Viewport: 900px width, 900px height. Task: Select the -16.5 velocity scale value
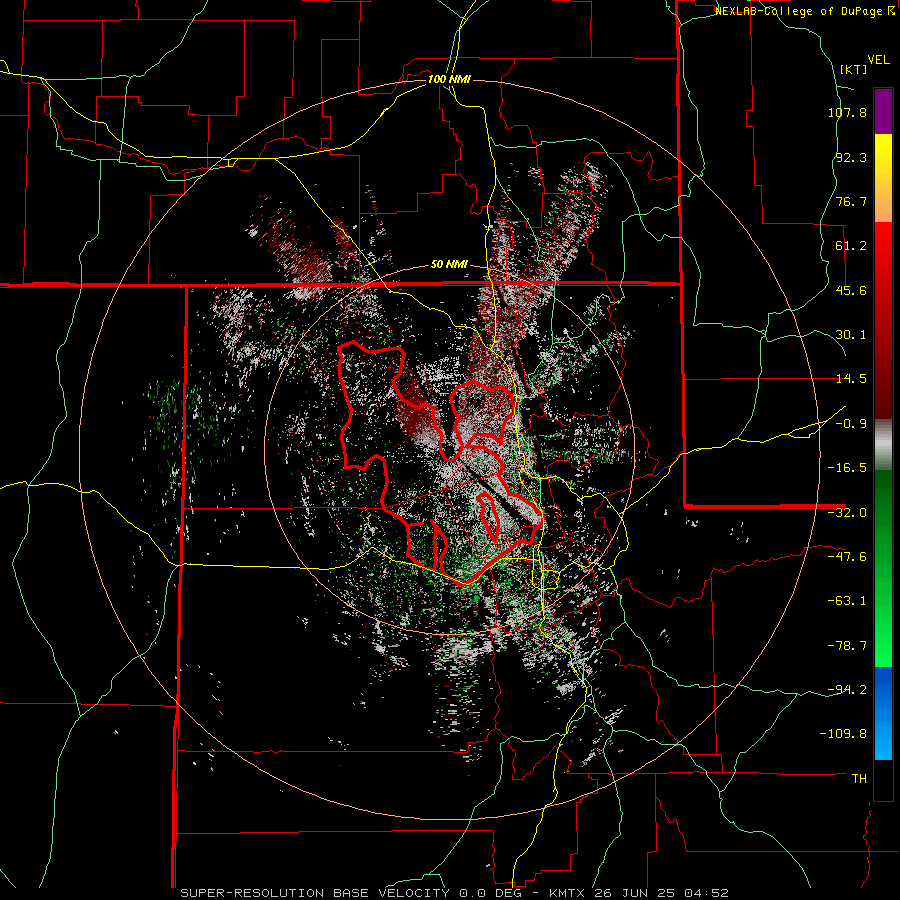pyautogui.click(x=847, y=468)
